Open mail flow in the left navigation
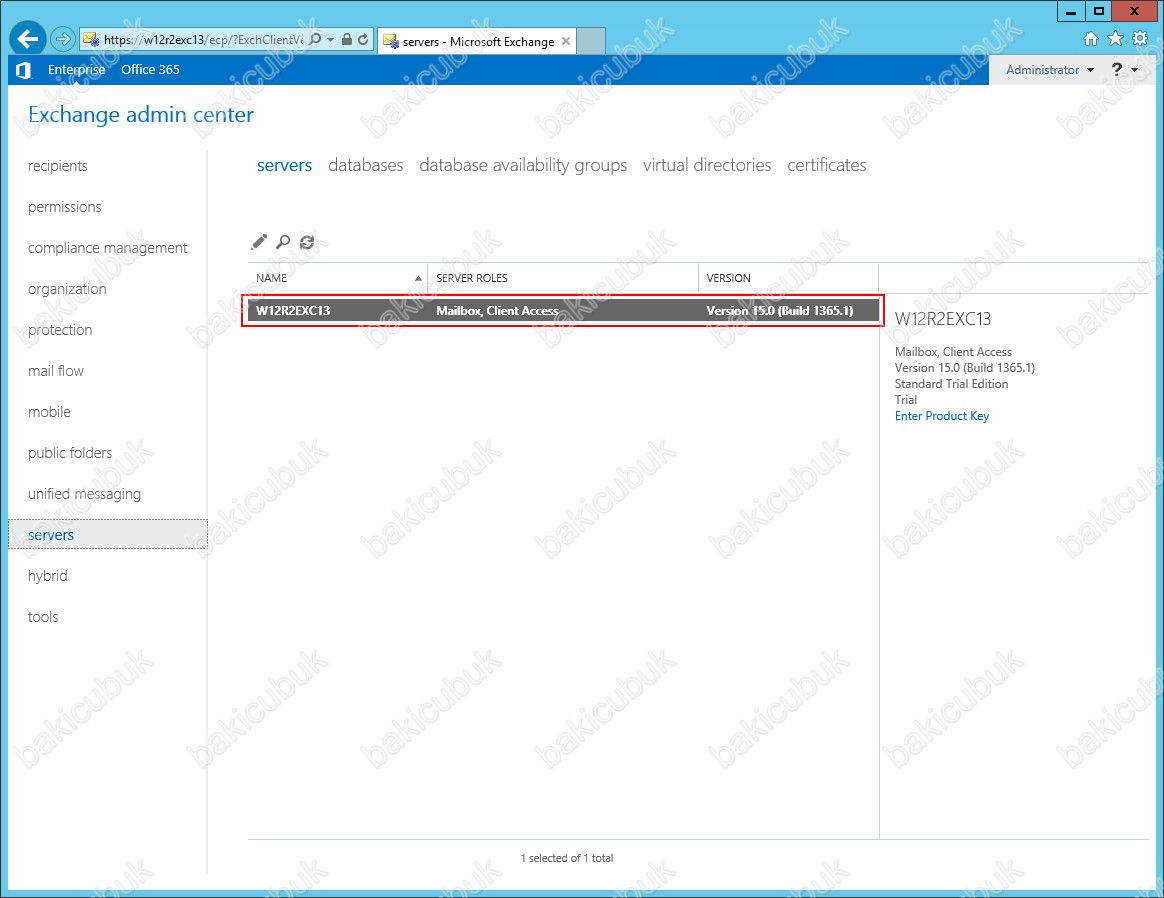Image resolution: width=1164 pixels, height=898 pixels. pos(56,371)
